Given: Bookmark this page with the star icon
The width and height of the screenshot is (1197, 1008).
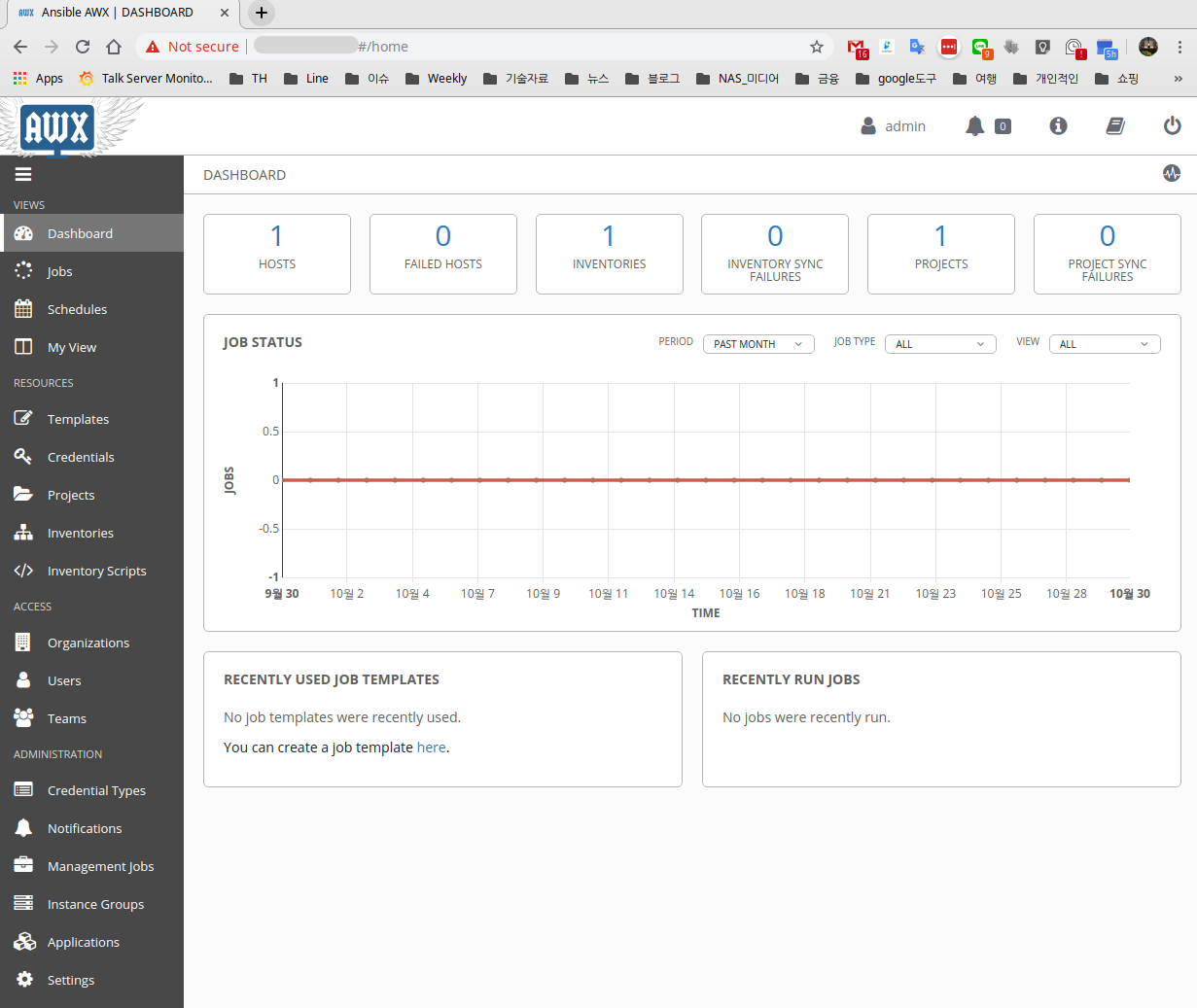Looking at the screenshot, I should 817,47.
